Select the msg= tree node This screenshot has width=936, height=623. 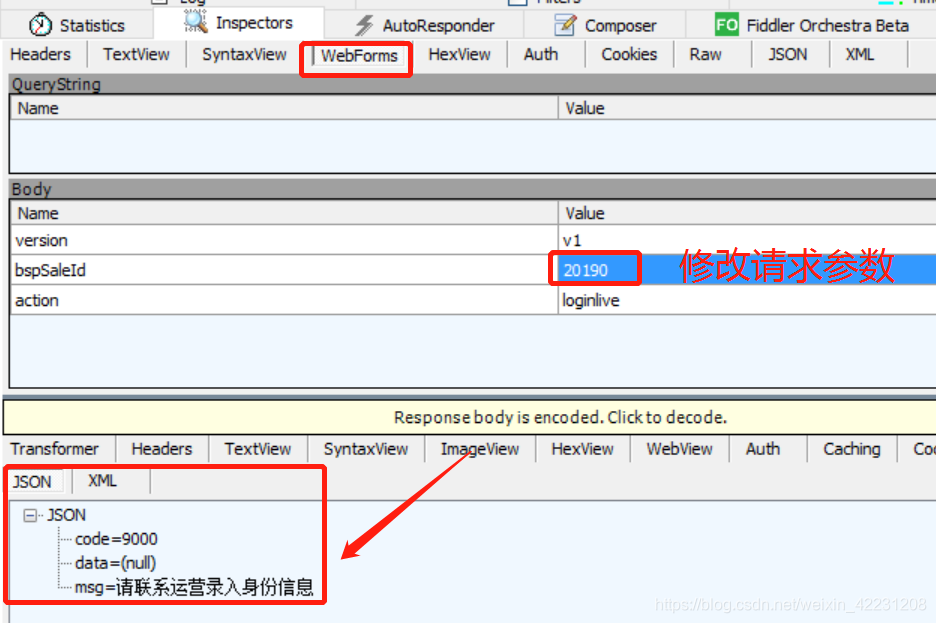tap(194, 587)
